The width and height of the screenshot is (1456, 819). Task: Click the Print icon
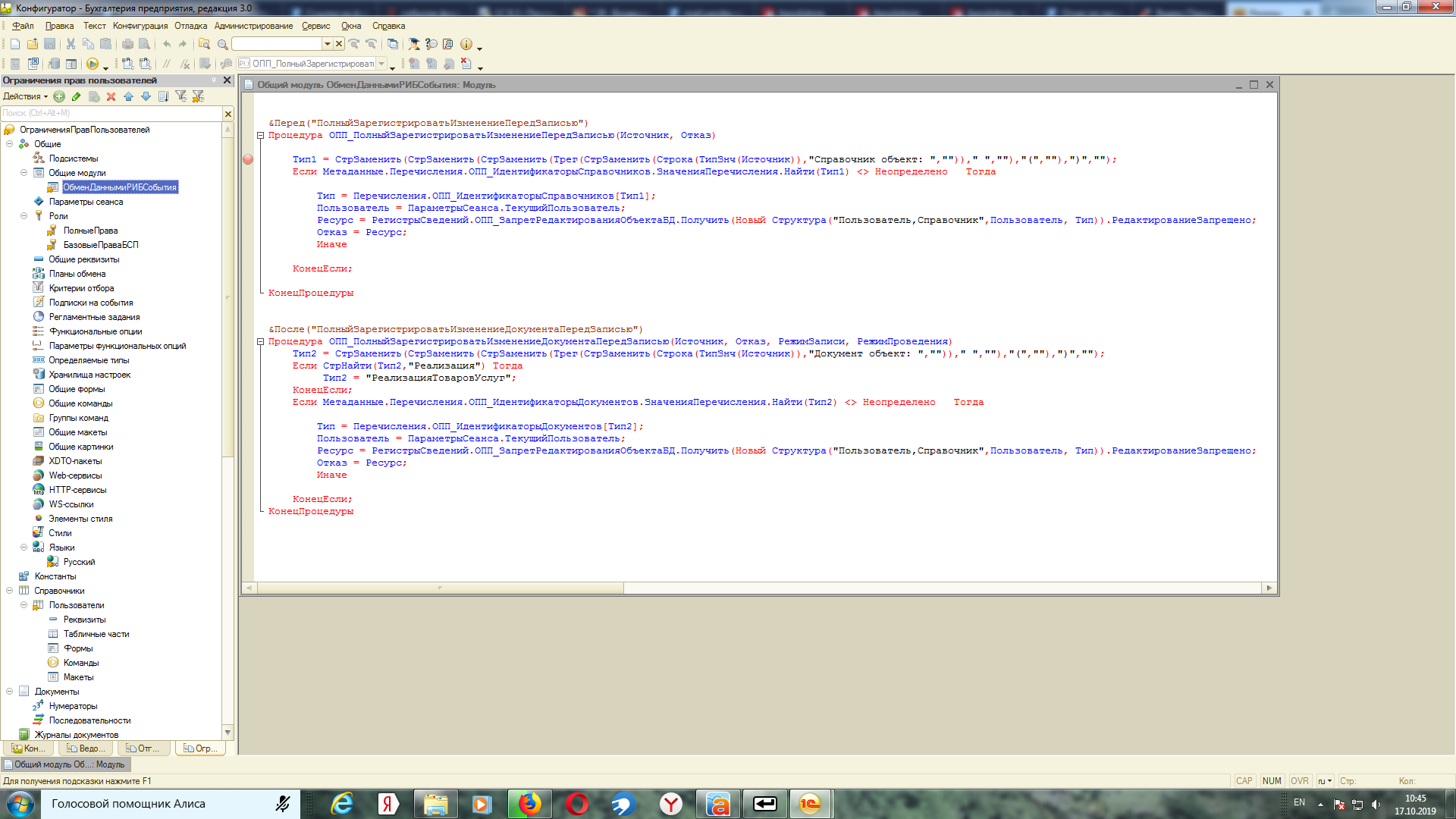(x=127, y=44)
